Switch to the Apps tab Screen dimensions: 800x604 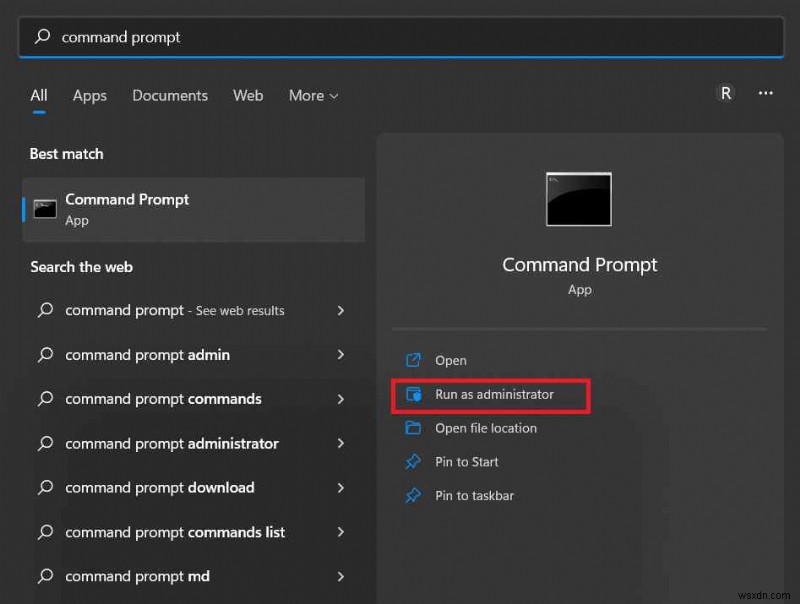pos(89,95)
